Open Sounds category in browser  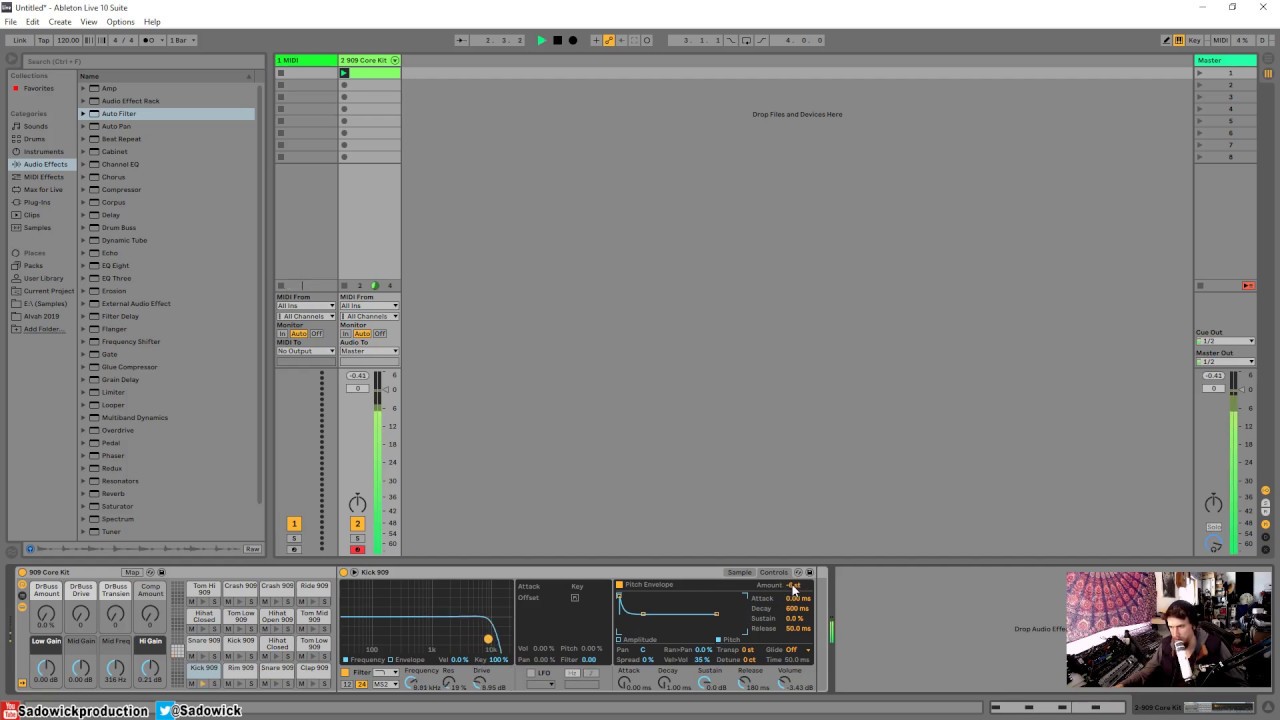tap(36, 126)
